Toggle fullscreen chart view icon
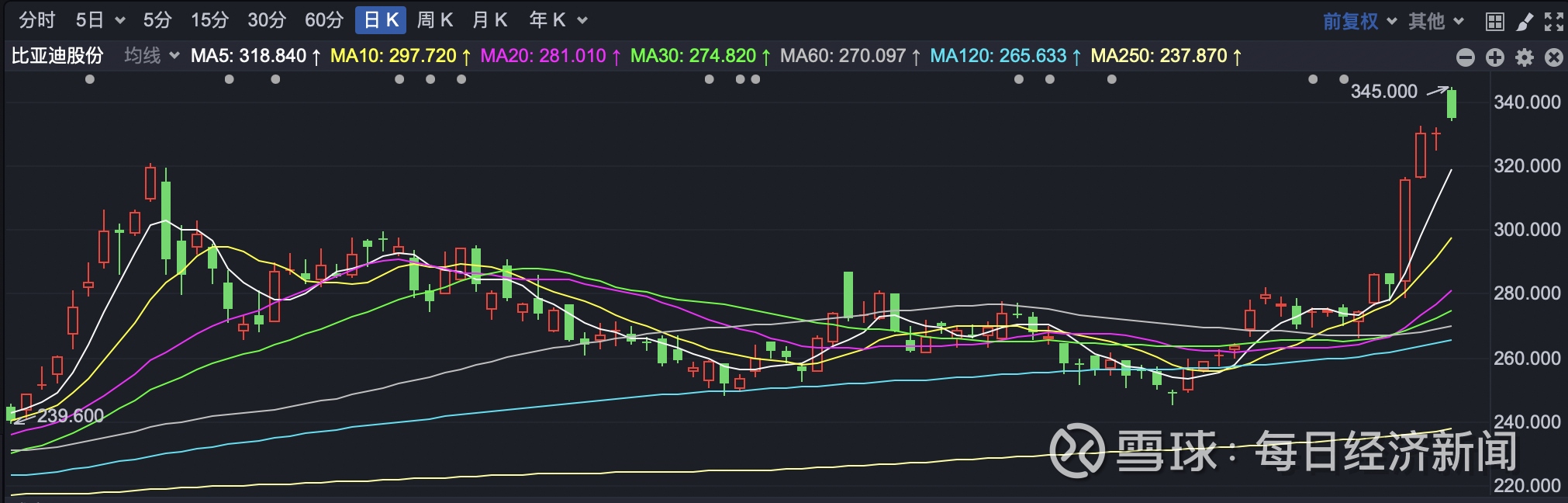The width and height of the screenshot is (1568, 503). [1553, 22]
